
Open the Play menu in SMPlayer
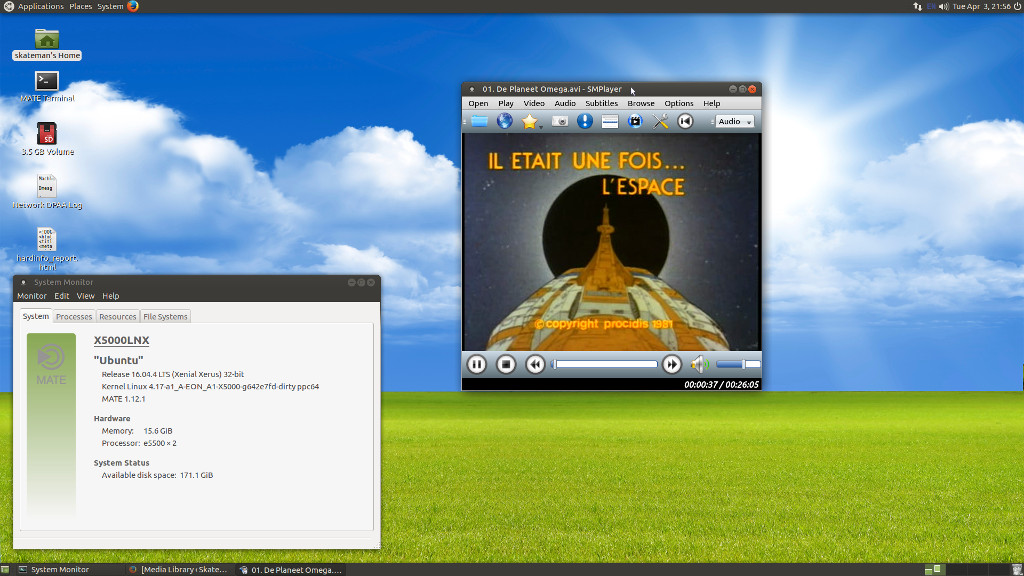point(506,103)
